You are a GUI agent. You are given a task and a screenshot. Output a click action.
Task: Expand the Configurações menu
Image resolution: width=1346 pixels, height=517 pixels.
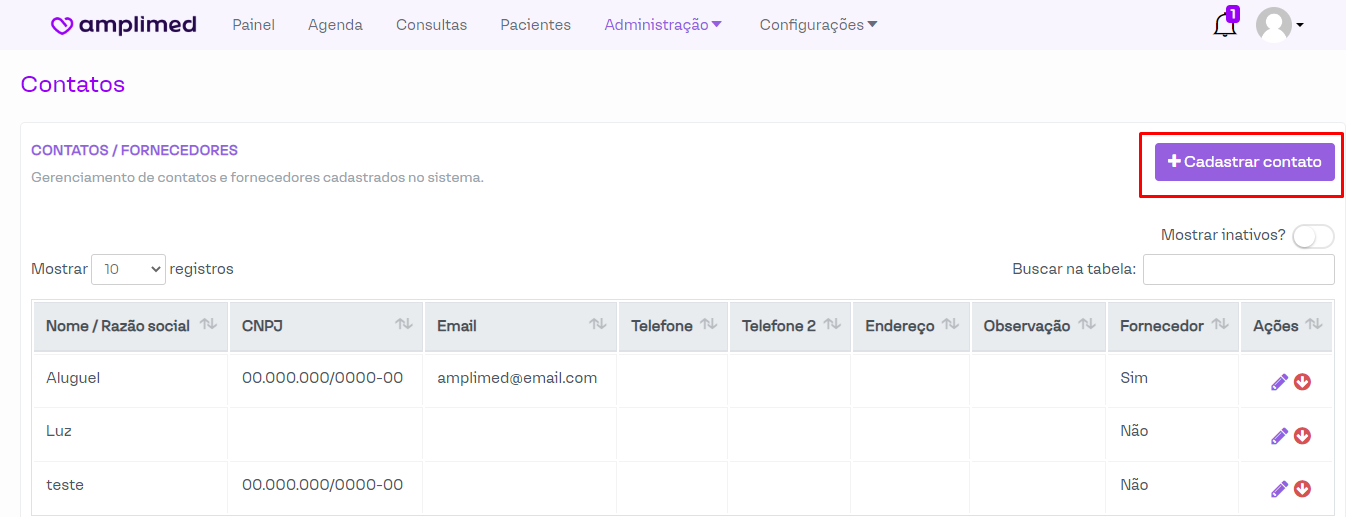(x=818, y=25)
